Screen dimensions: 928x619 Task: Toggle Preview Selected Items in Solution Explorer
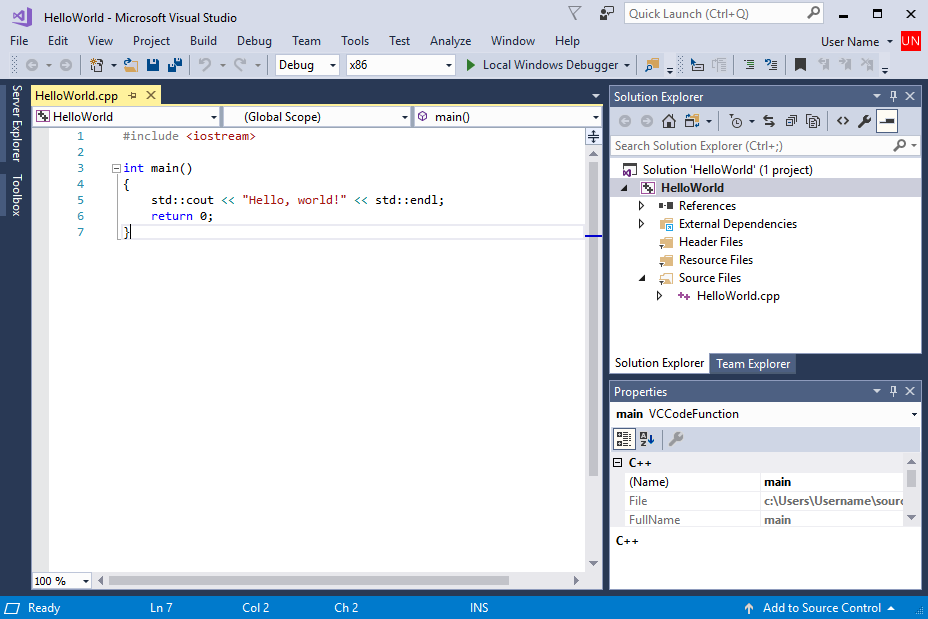click(887, 120)
